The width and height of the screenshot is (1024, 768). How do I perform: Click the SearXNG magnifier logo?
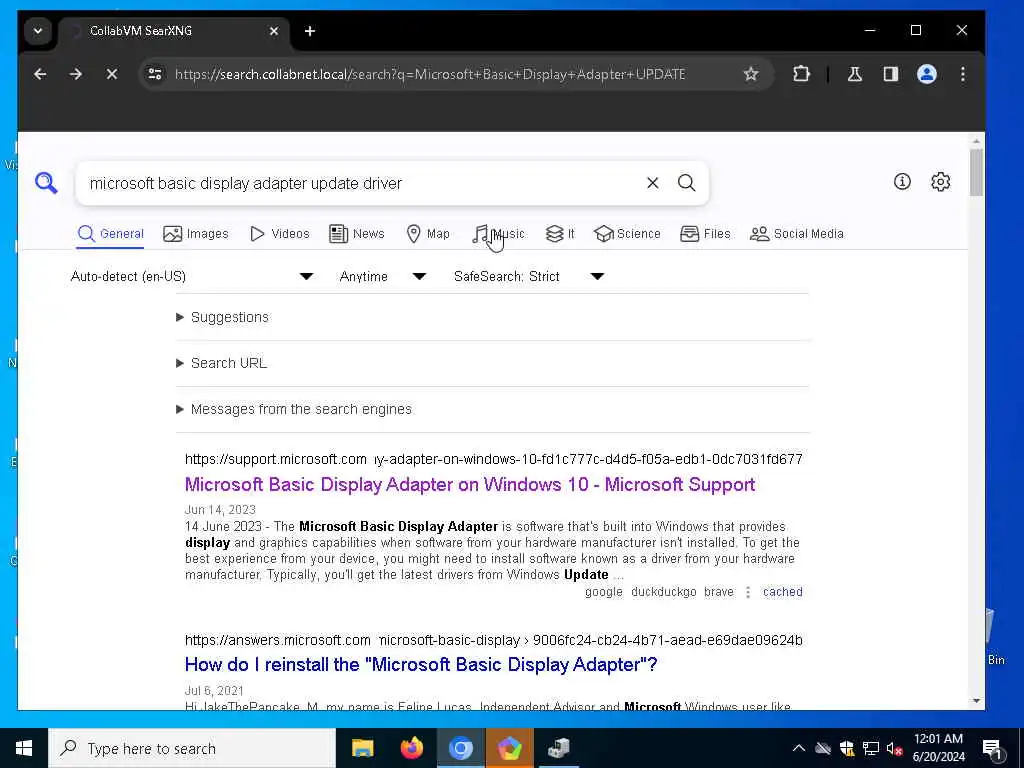coord(46,183)
